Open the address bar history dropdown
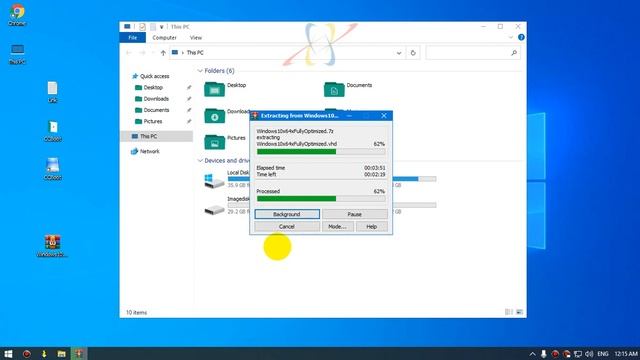 click(x=399, y=53)
